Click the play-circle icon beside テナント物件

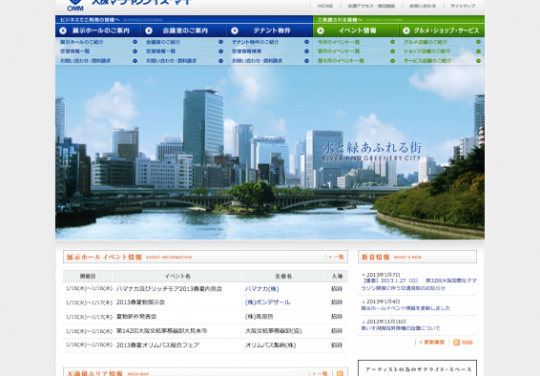pos(235,31)
